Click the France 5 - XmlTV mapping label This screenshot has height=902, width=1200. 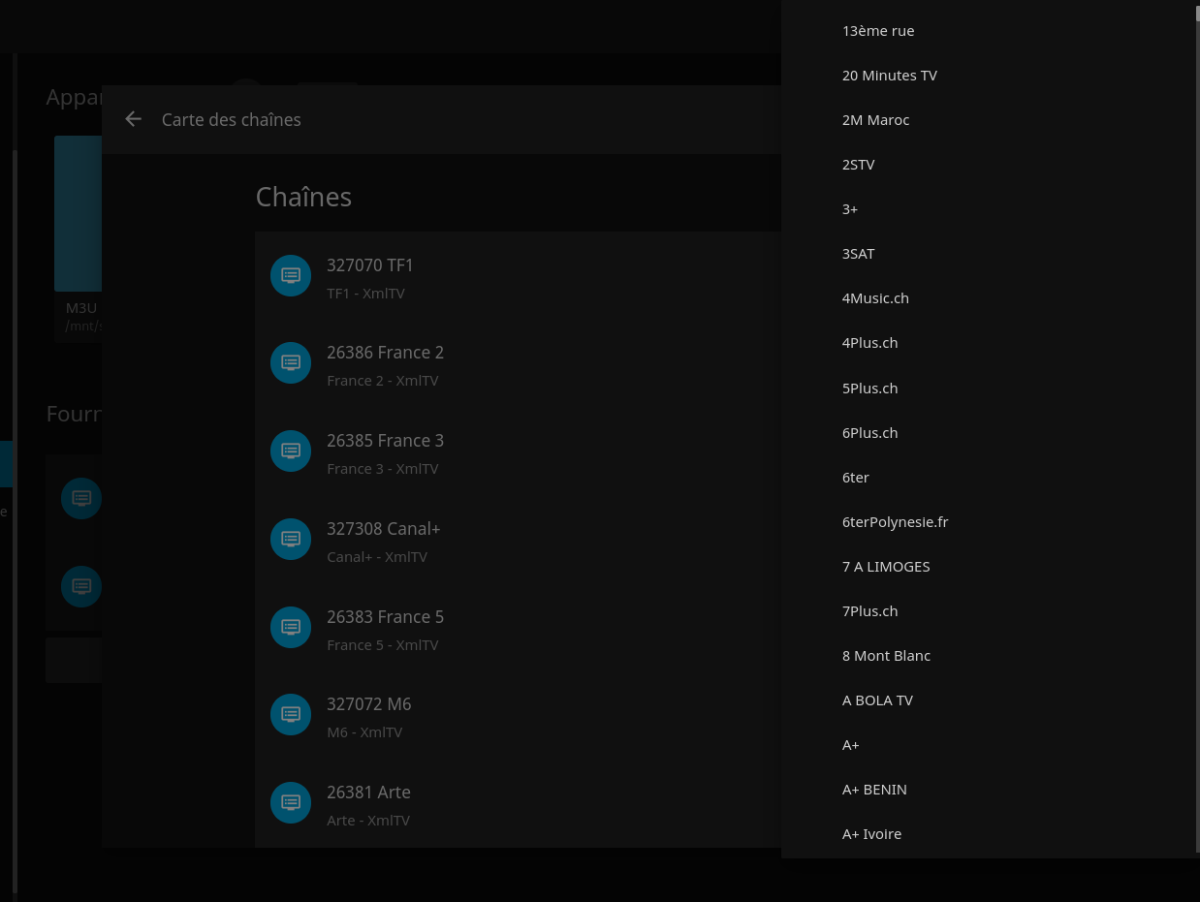click(x=382, y=645)
